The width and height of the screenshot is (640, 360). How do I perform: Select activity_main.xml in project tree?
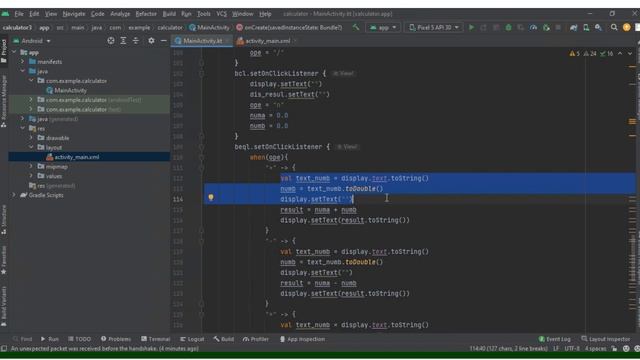coord(77,157)
